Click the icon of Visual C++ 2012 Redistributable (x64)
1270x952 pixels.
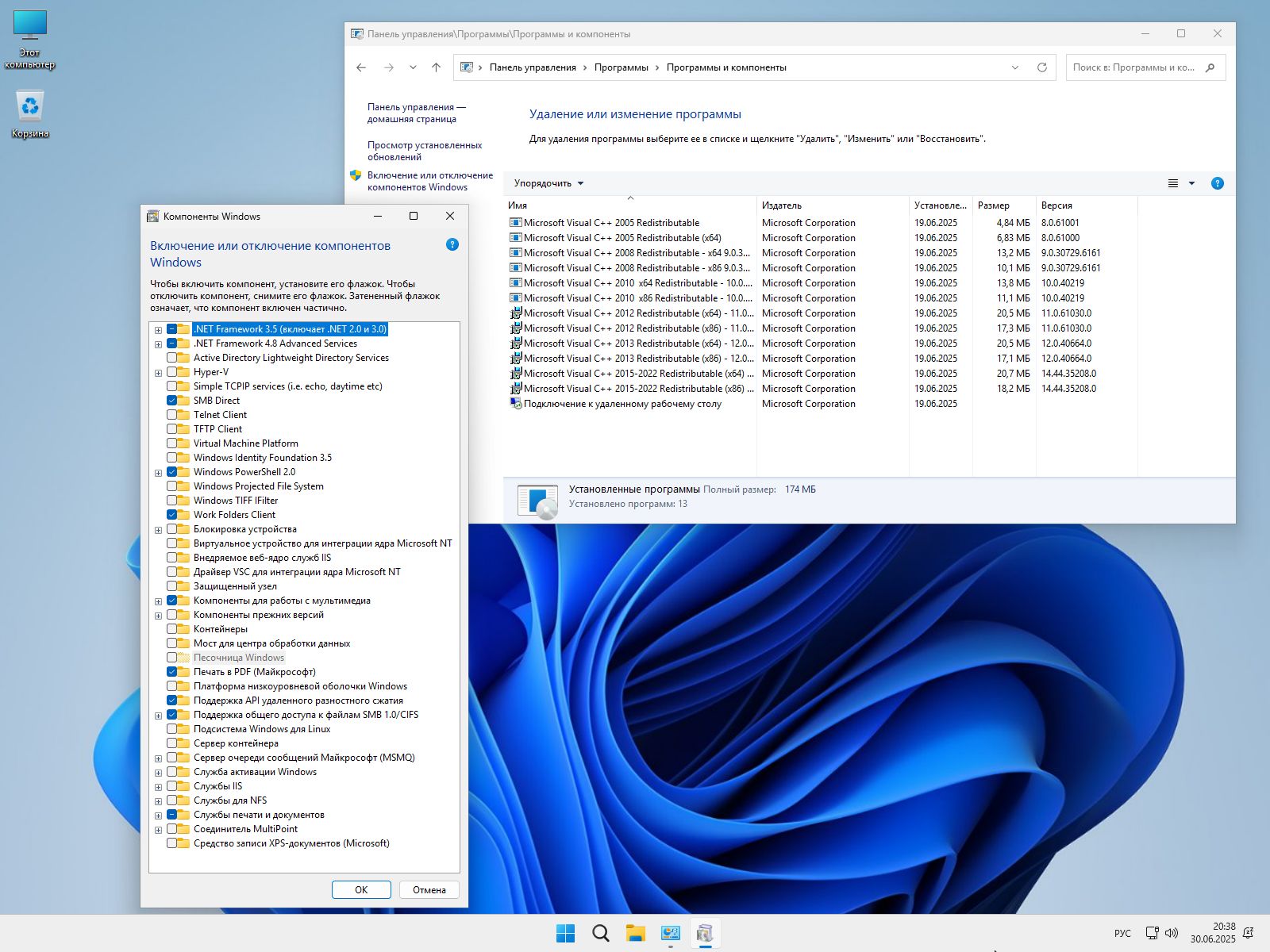(515, 313)
